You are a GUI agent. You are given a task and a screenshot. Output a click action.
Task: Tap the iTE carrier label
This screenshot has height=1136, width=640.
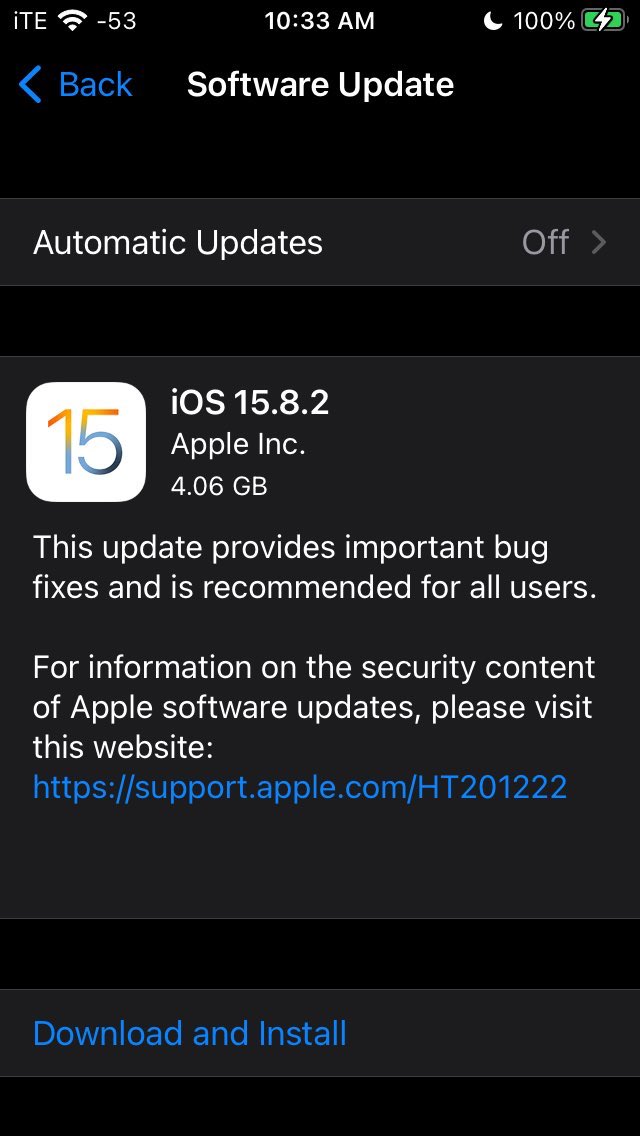click(30, 21)
